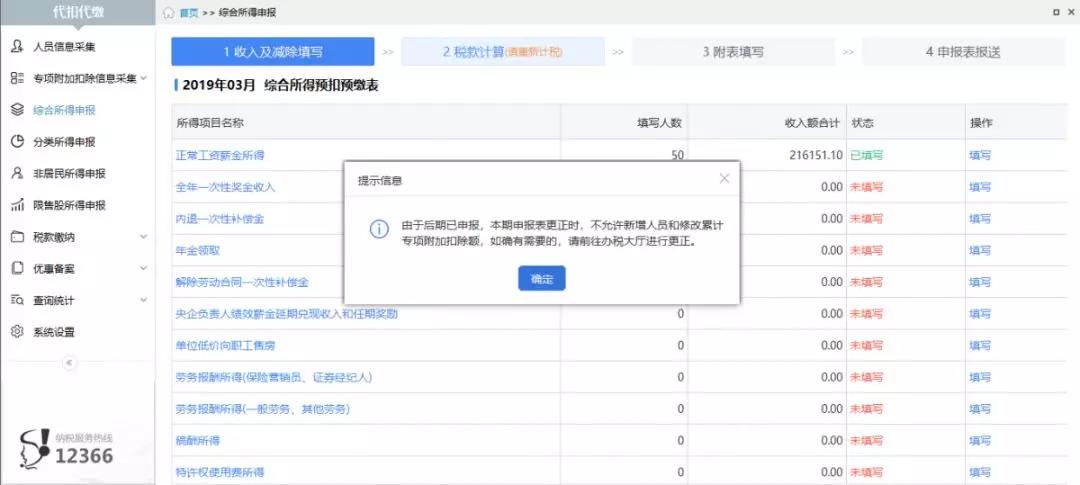
Task: Expand the 税款缴纳 sidebar chevron
Action: click(x=143, y=236)
